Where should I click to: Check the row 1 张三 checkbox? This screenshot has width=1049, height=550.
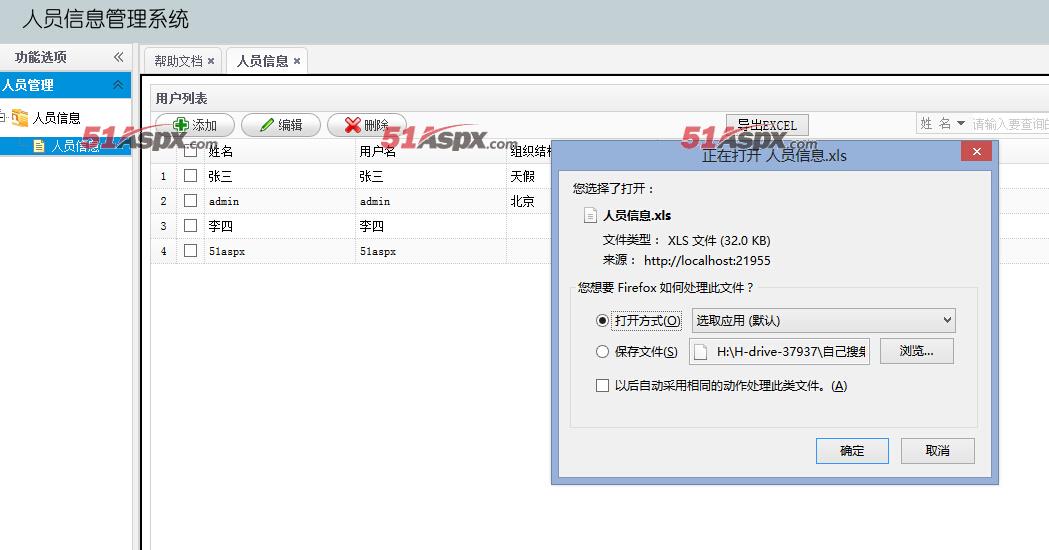pyautogui.click(x=191, y=175)
